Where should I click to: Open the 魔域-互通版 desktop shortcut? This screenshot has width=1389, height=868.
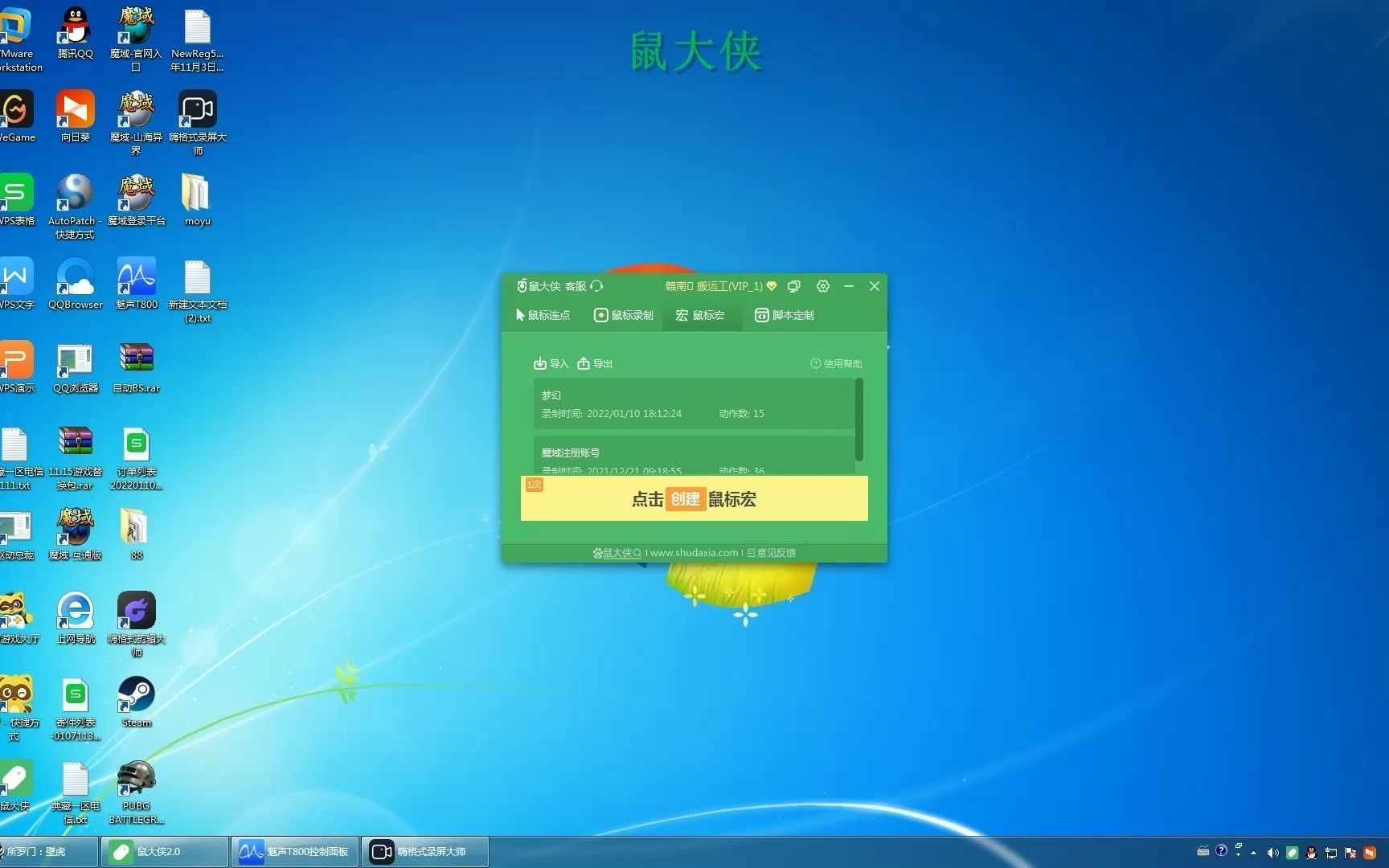tap(75, 534)
